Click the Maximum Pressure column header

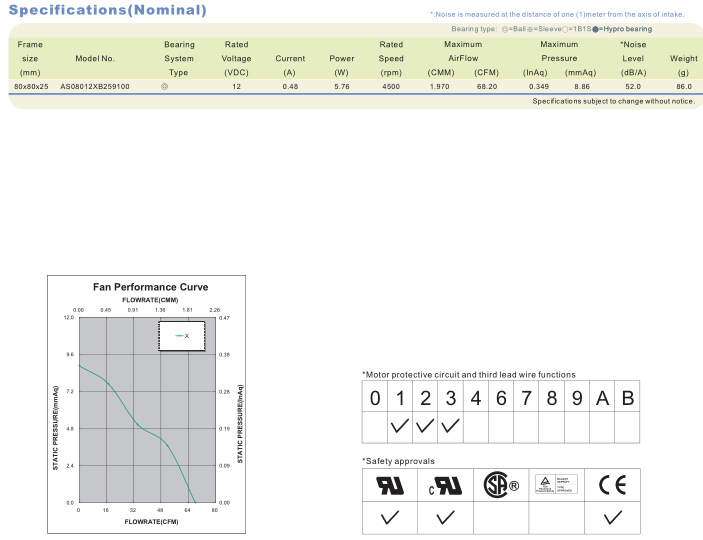pos(559,51)
